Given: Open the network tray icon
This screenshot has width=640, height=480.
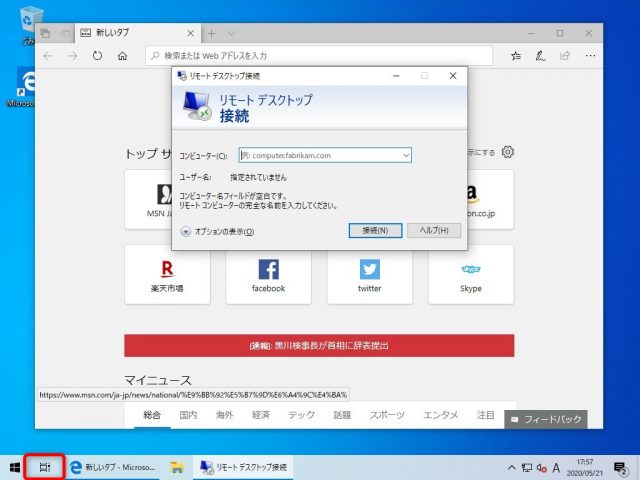Looking at the screenshot, I should click(527, 468).
